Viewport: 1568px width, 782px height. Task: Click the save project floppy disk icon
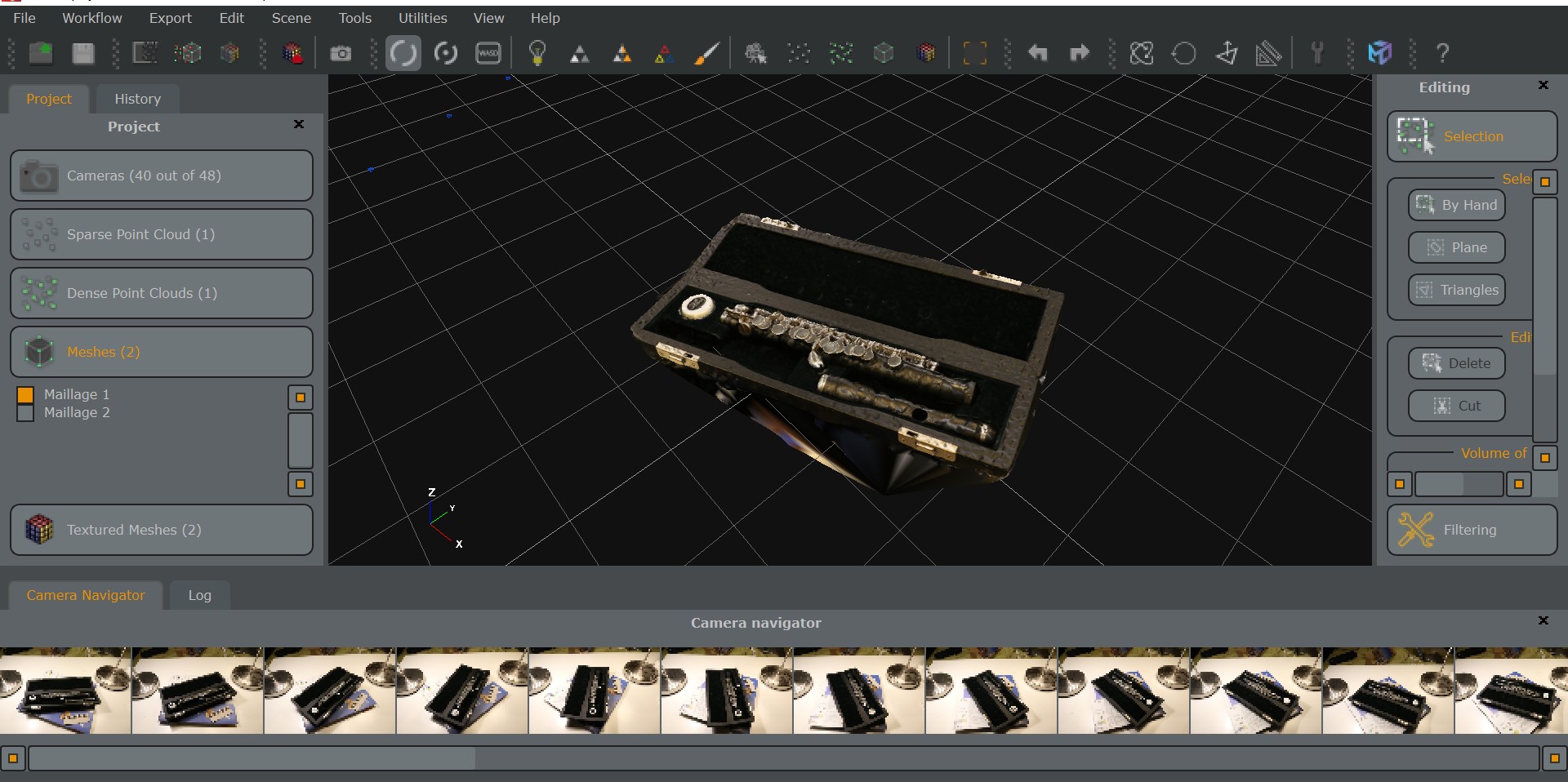click(x=82, y=54)
